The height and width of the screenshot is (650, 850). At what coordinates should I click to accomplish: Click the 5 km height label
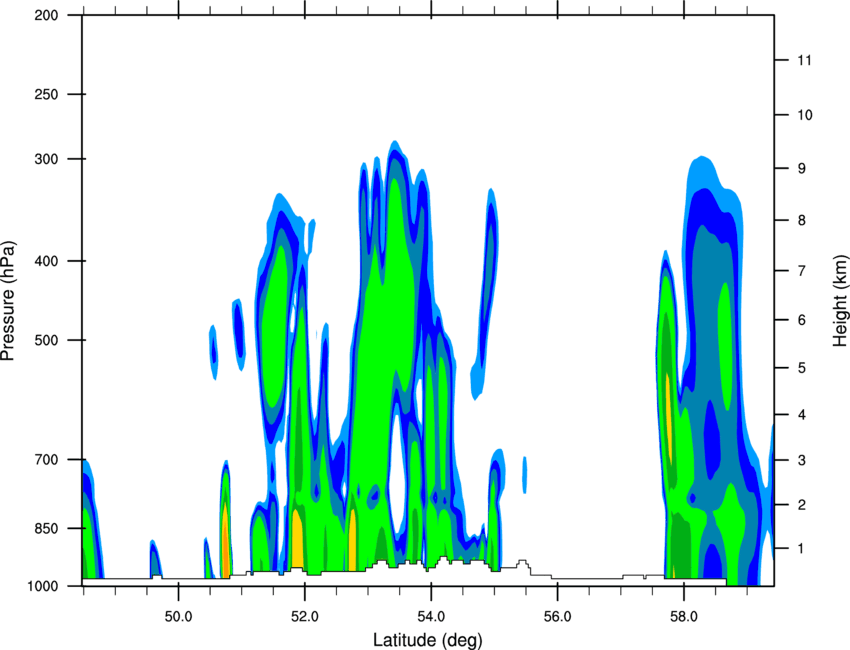[802, 368]
